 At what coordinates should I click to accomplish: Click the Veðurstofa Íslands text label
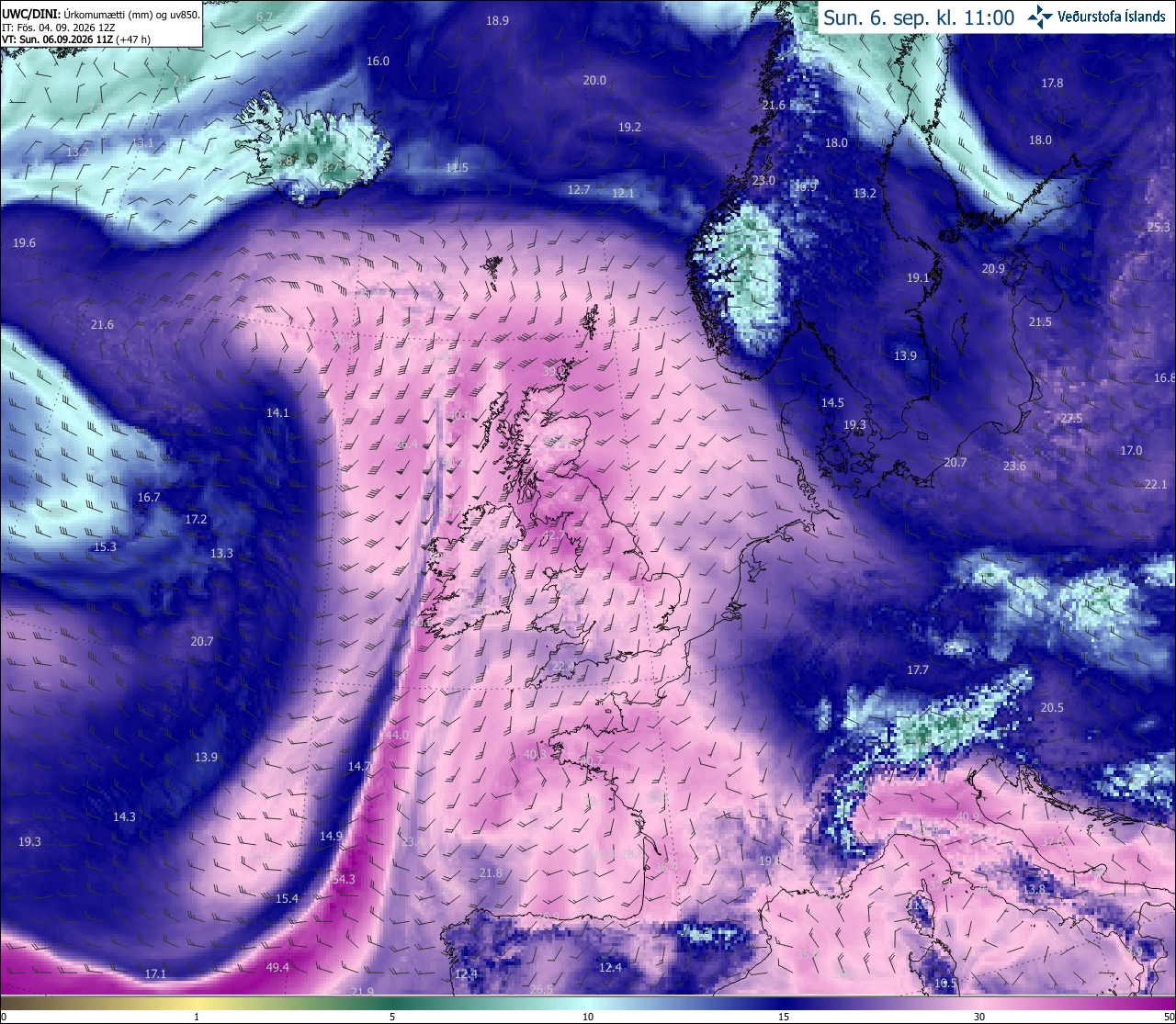(x=1112, y=17)
